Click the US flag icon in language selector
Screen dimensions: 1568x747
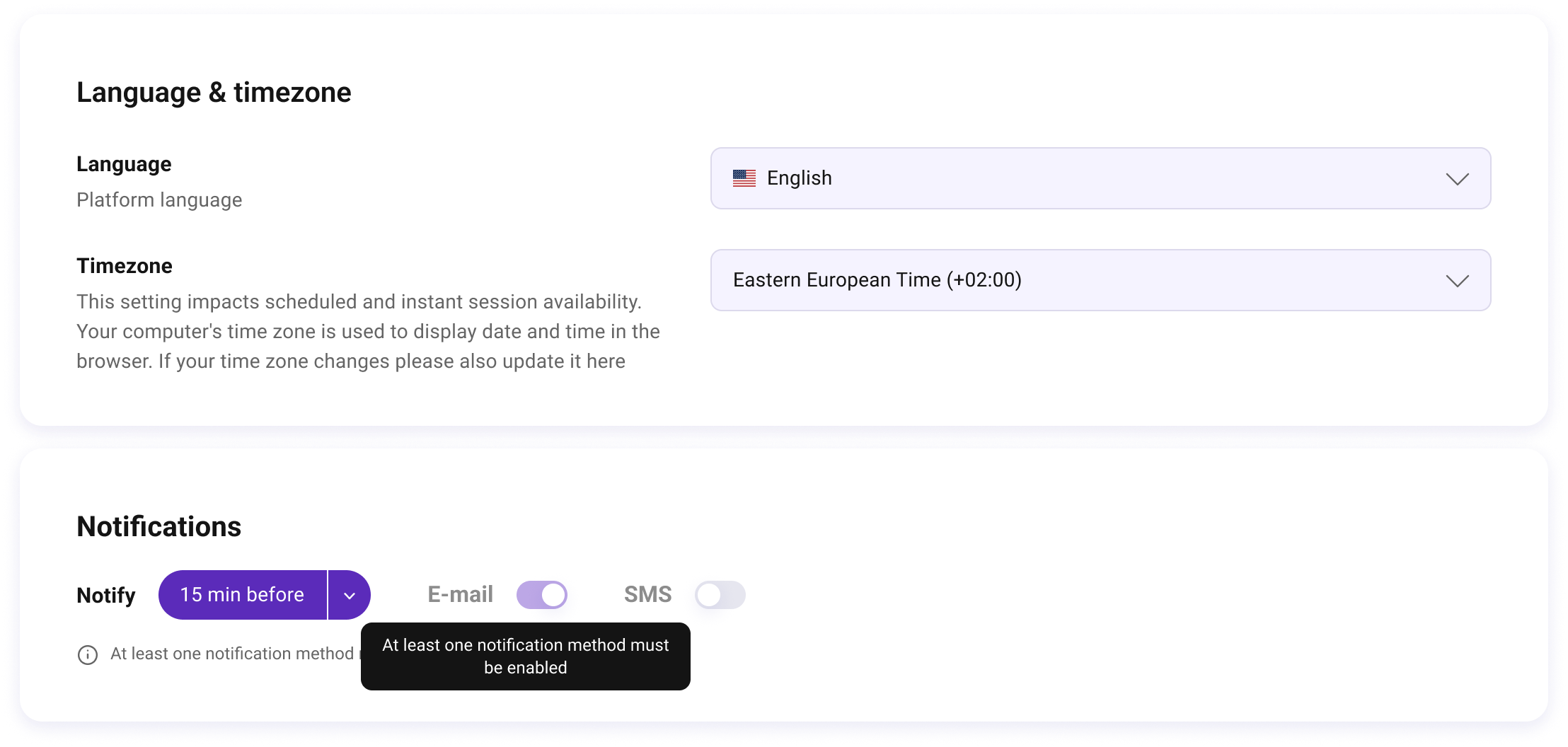[744, 178]
